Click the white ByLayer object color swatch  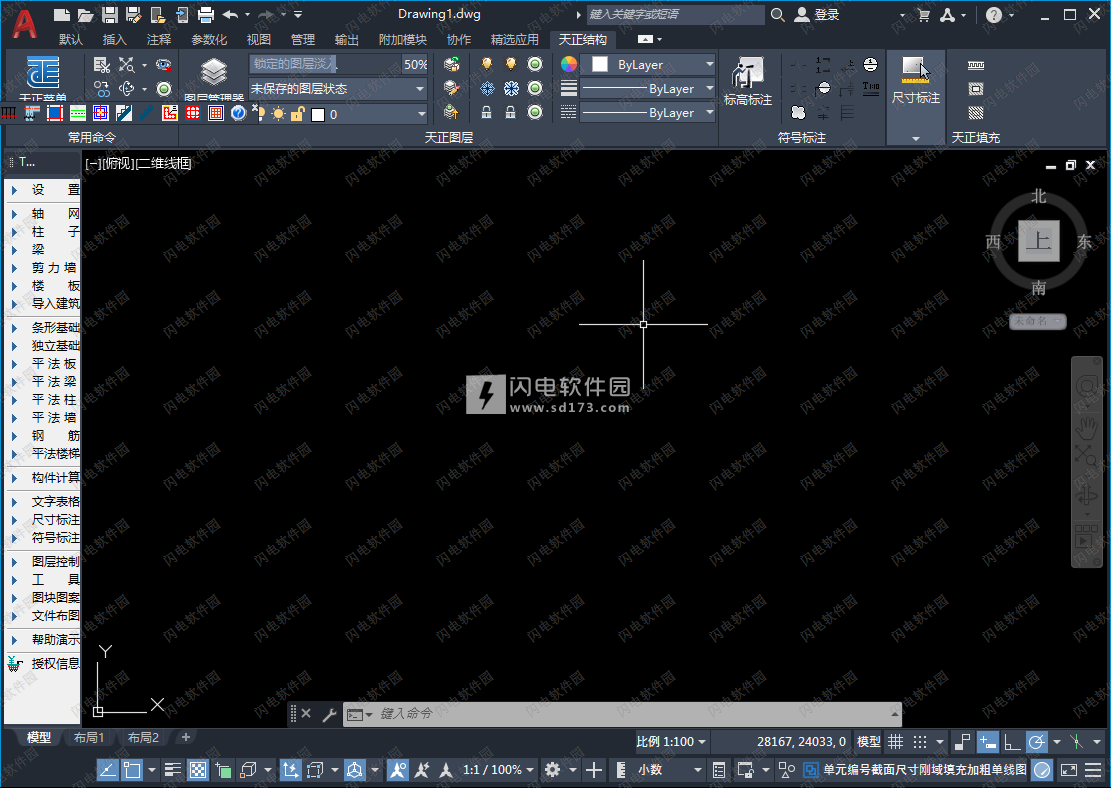click(x=599, y=64)
